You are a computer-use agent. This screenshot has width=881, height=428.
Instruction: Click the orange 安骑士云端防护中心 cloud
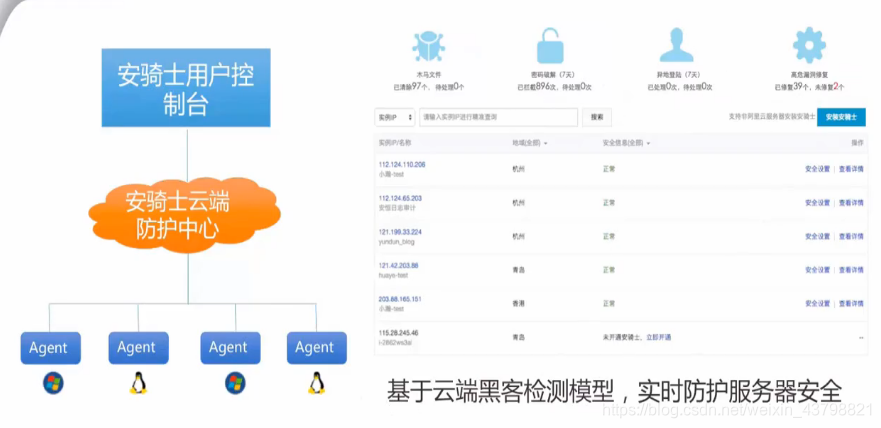tap(184, 216)
